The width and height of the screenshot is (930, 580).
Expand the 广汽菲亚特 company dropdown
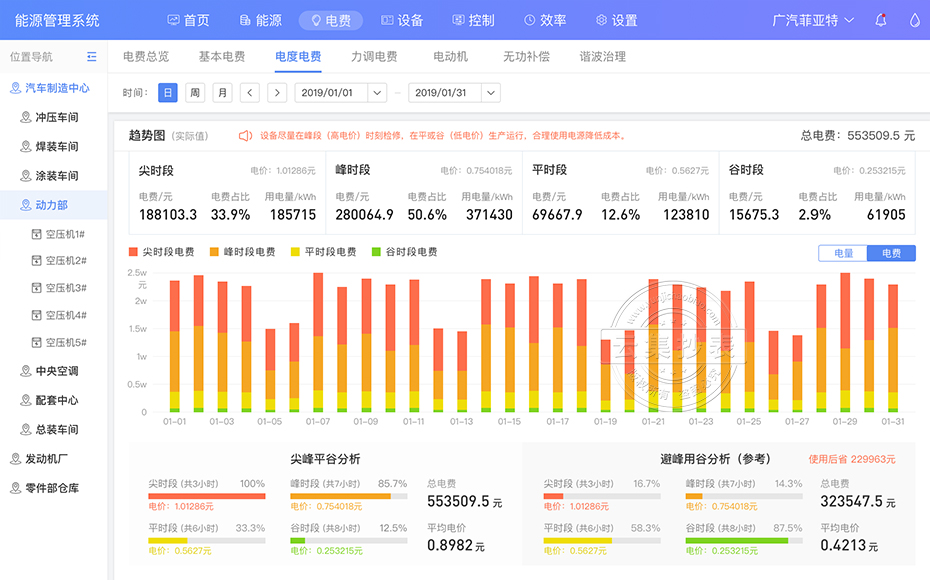[x=813, y=20]
